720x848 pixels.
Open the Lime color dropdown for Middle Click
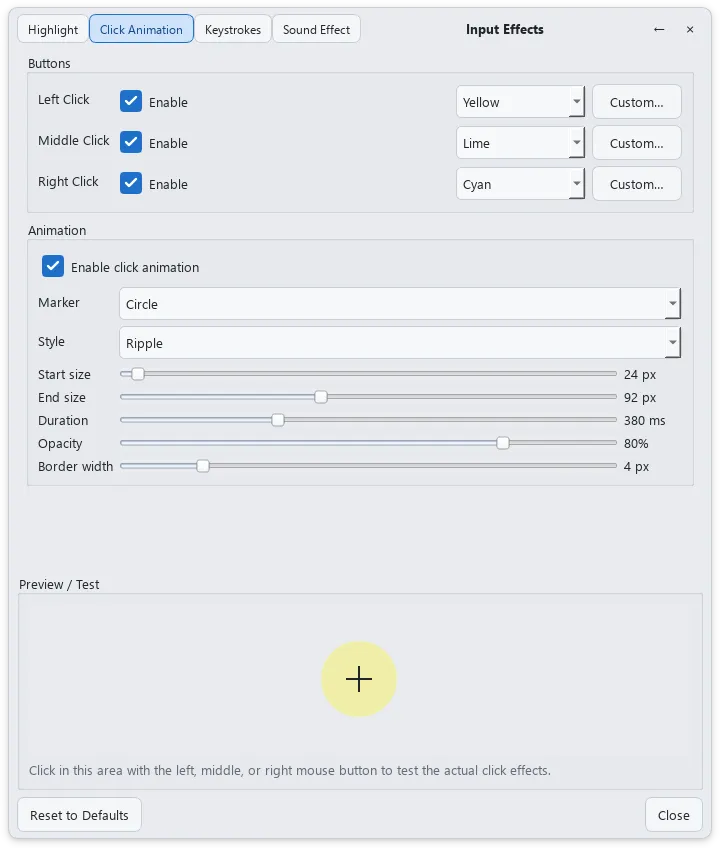tap(520, 143)
